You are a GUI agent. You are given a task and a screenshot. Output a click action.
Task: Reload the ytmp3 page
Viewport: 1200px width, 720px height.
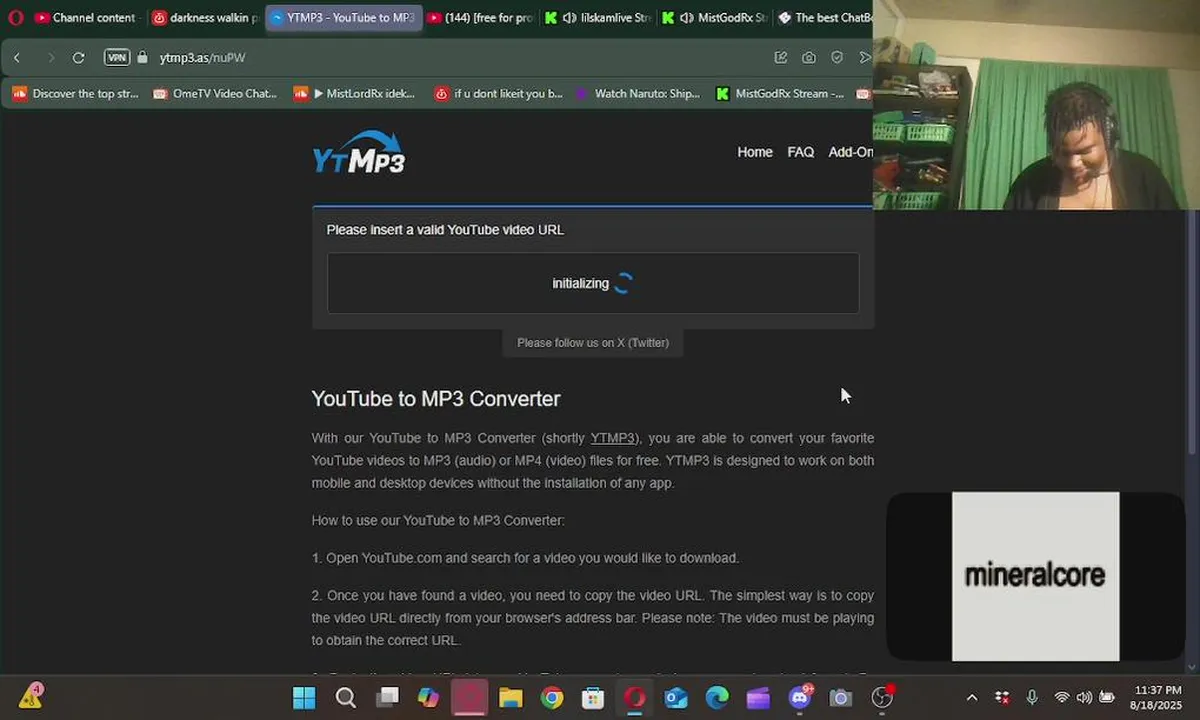click(78, 58)
